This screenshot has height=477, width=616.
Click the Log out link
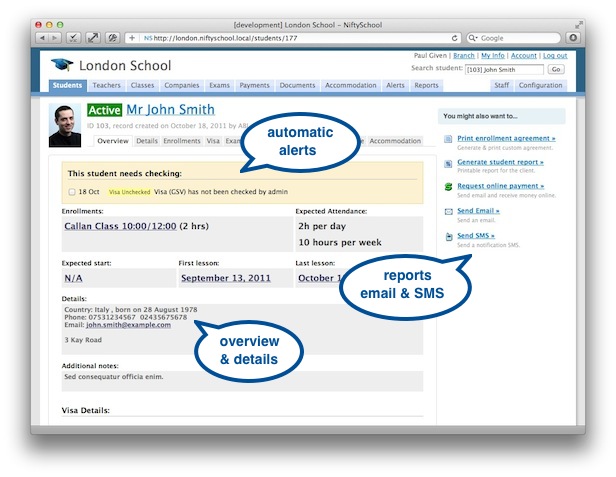(555, 56)
